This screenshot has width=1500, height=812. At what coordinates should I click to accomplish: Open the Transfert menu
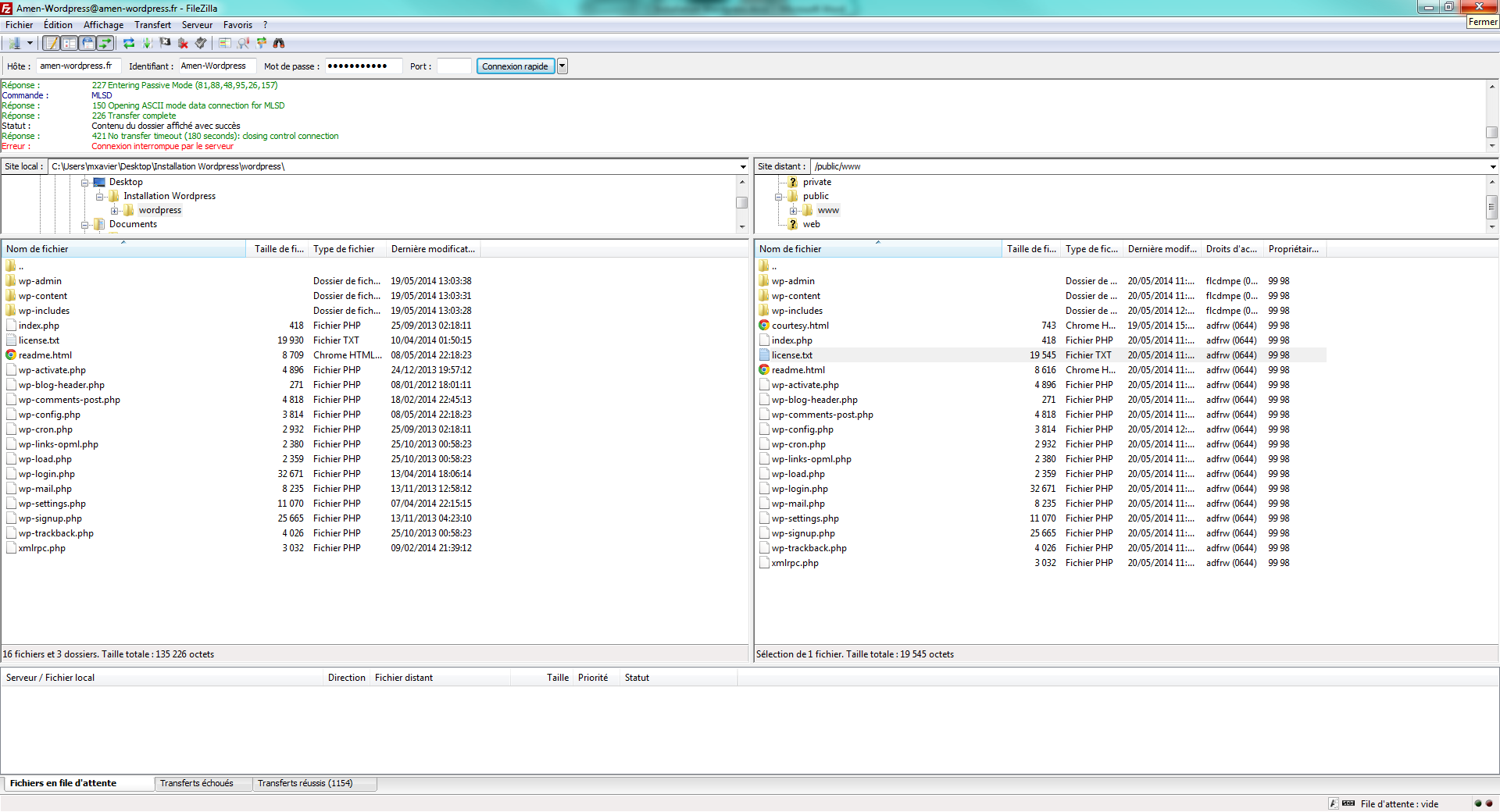(x=152, y=25)
